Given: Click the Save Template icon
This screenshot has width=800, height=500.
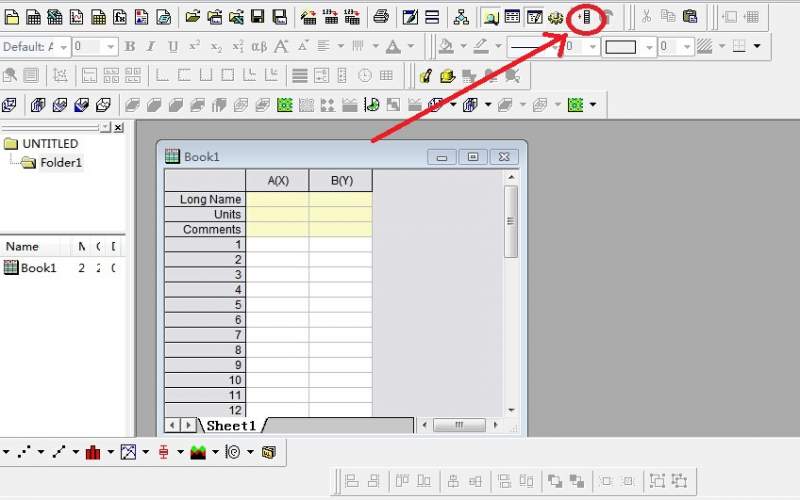Looking at the screenshot, I should (x=280, y=17).
